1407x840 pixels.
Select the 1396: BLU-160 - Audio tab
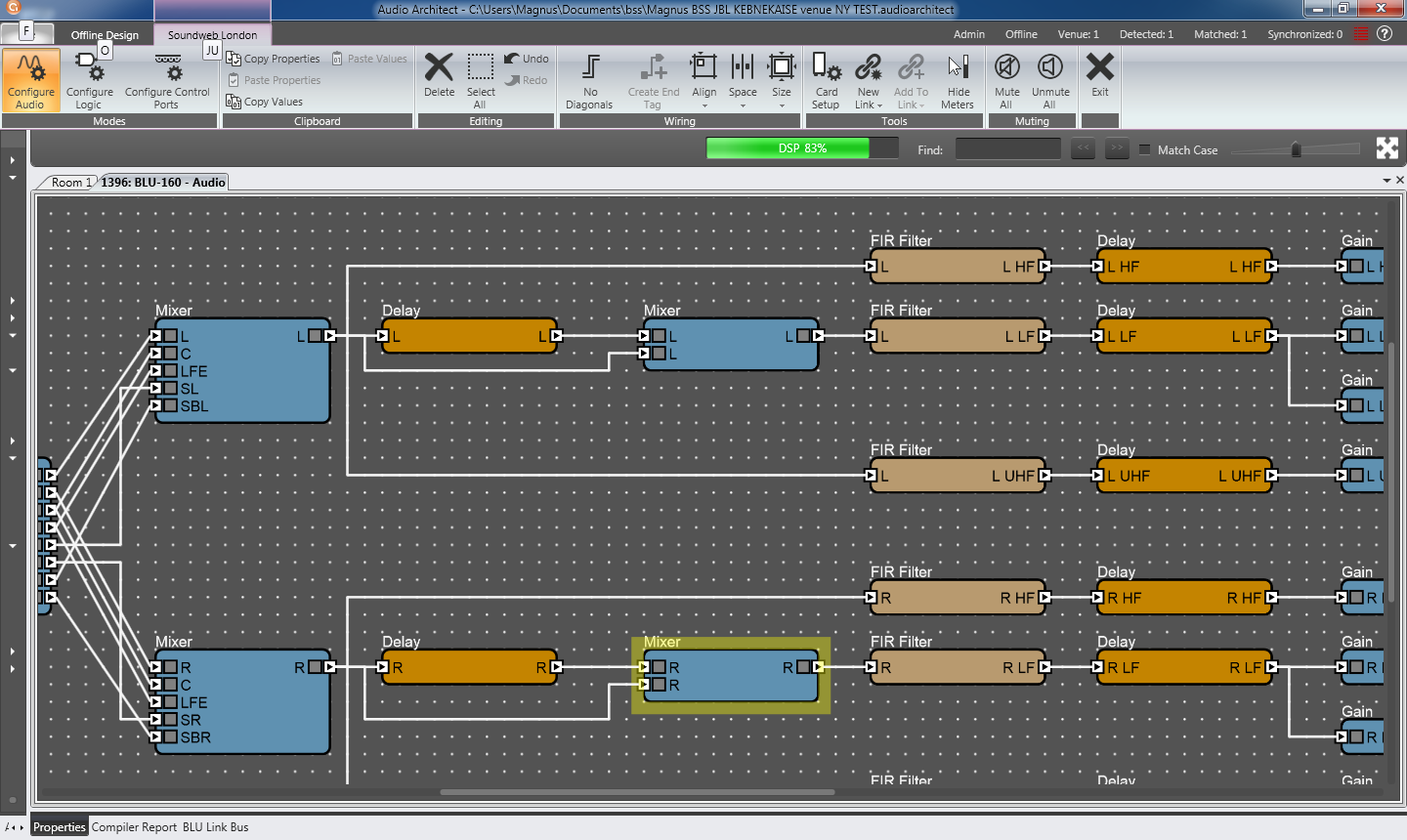(163, 183)
